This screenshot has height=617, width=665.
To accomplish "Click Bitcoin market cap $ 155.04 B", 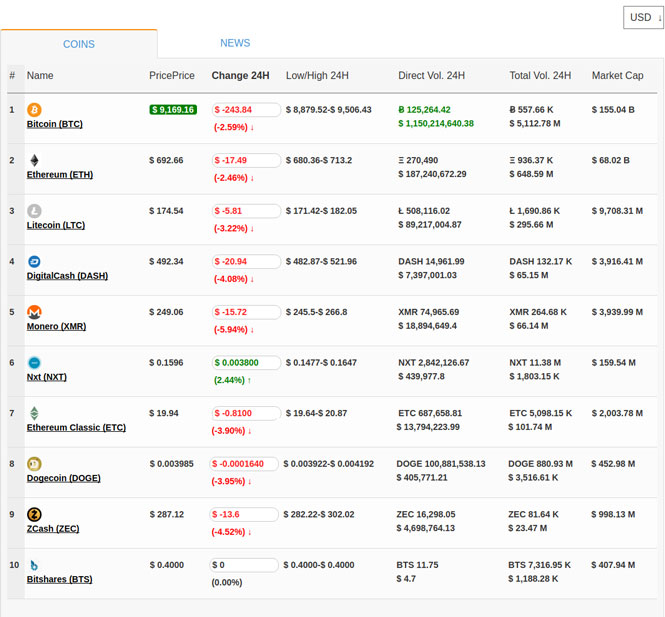I will [x=613, y=110].
